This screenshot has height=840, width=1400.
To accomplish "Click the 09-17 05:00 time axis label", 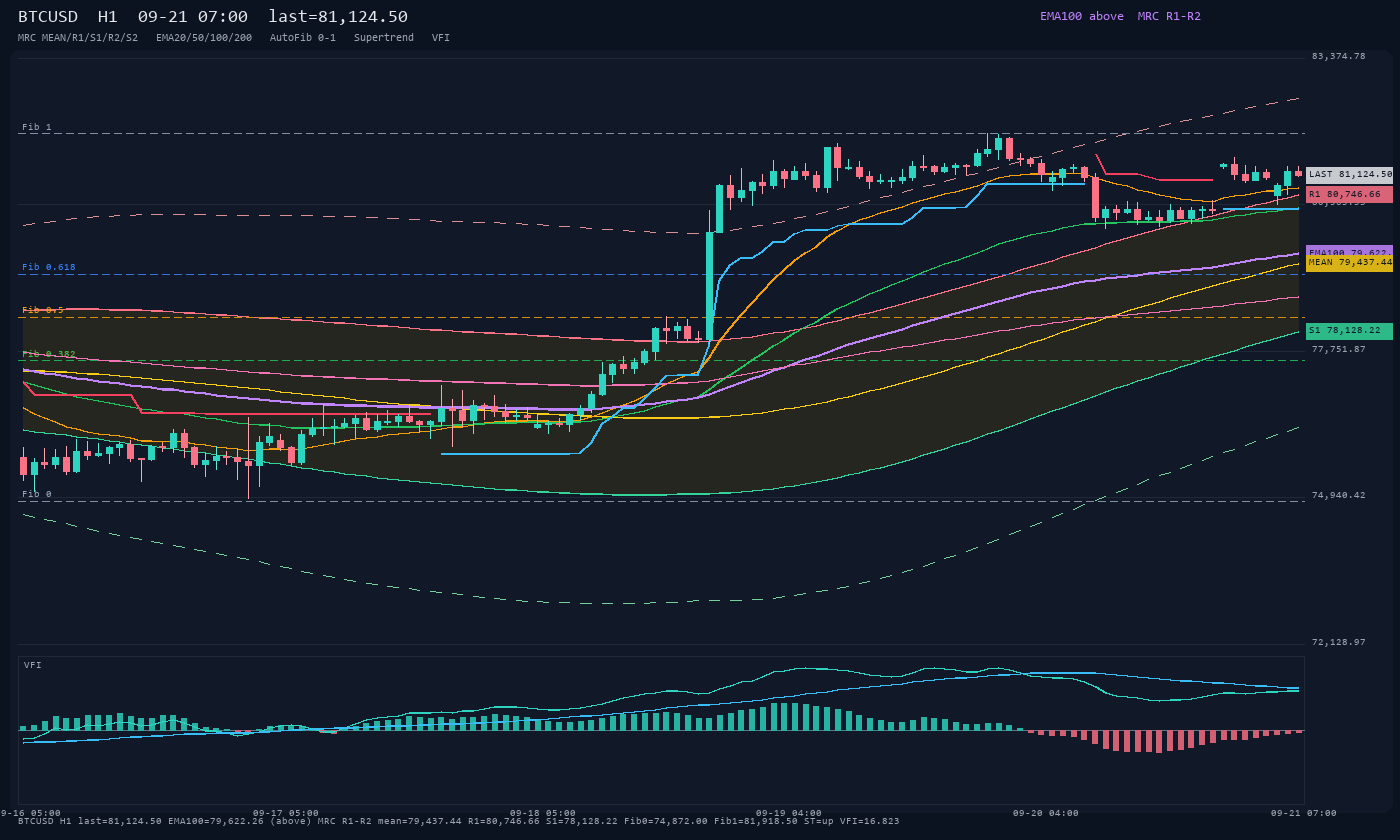I will coord(285,813).
